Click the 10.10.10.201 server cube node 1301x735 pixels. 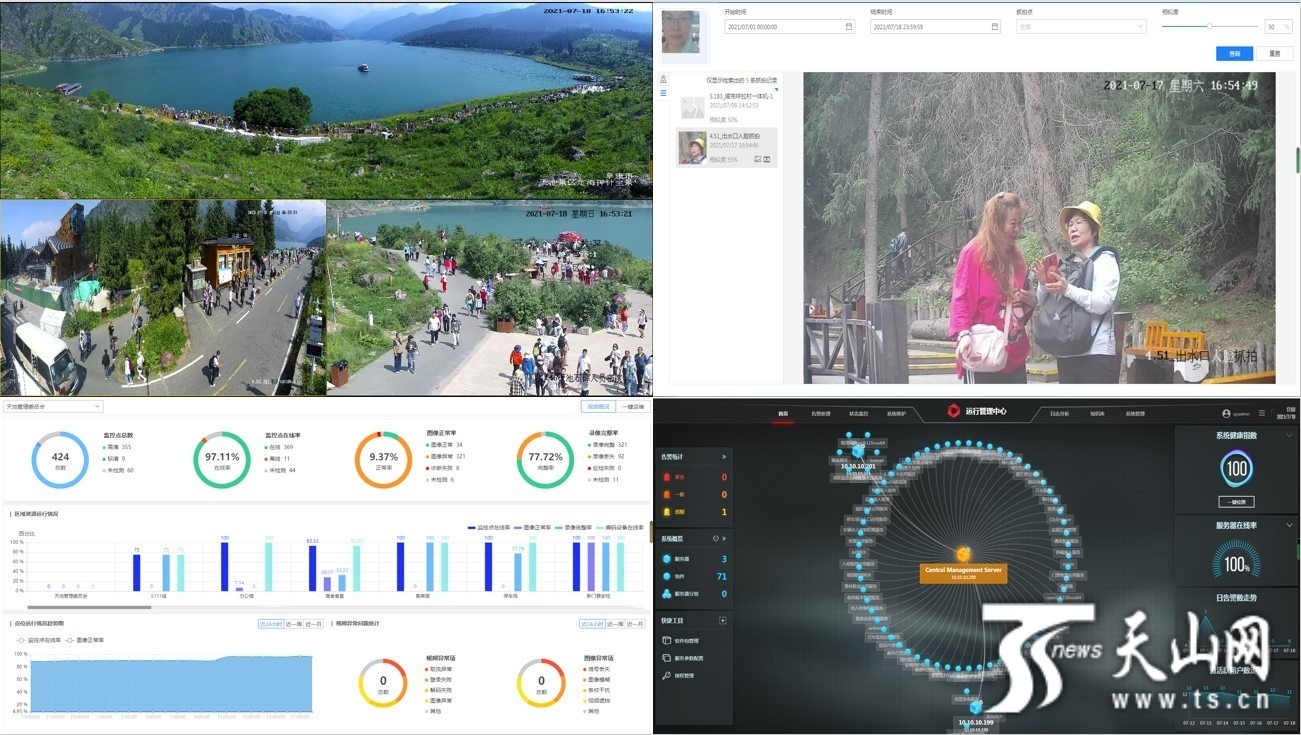click(857, 452)
